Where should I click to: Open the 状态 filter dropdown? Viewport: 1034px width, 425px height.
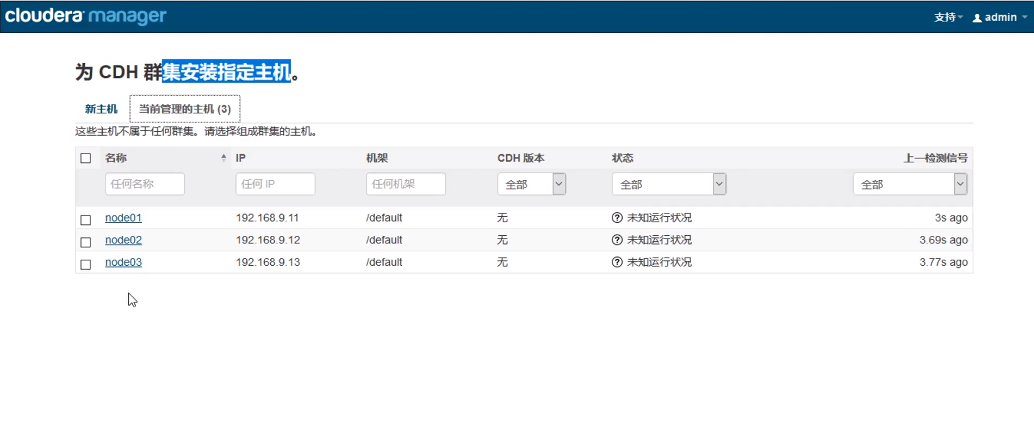pos(669,185)
